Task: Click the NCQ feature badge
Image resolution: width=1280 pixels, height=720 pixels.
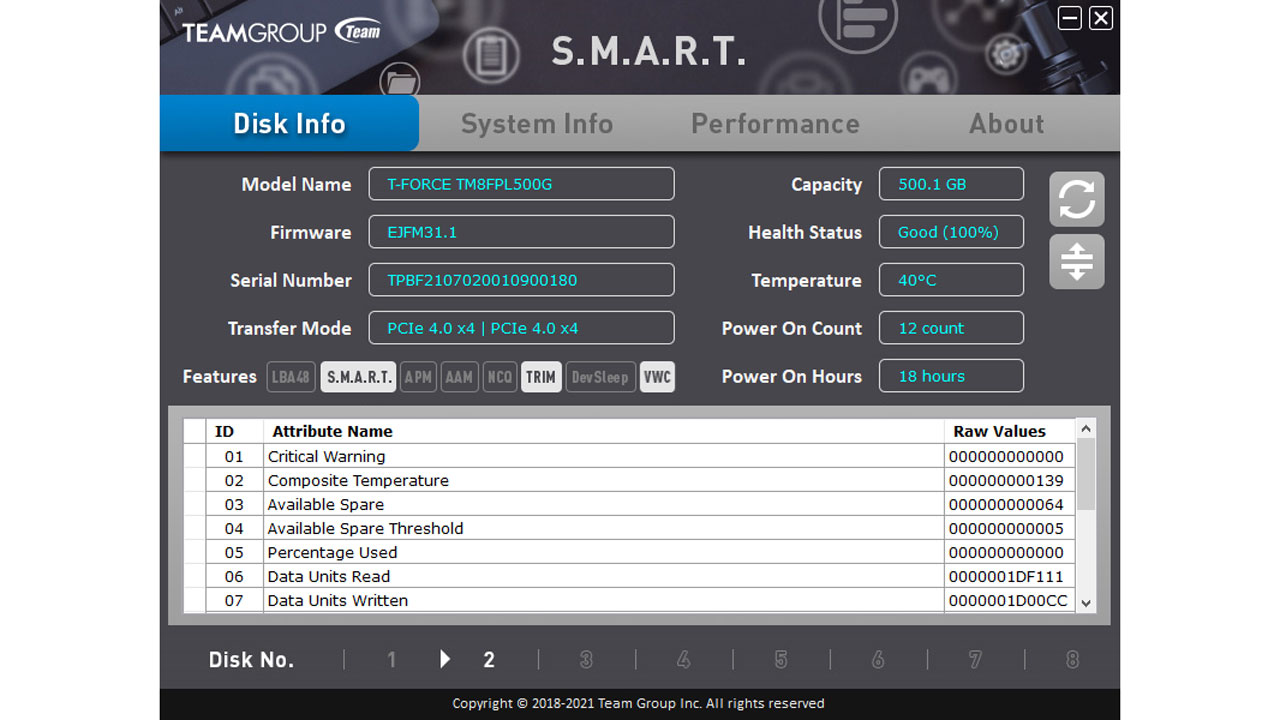Action: point(499,377)
